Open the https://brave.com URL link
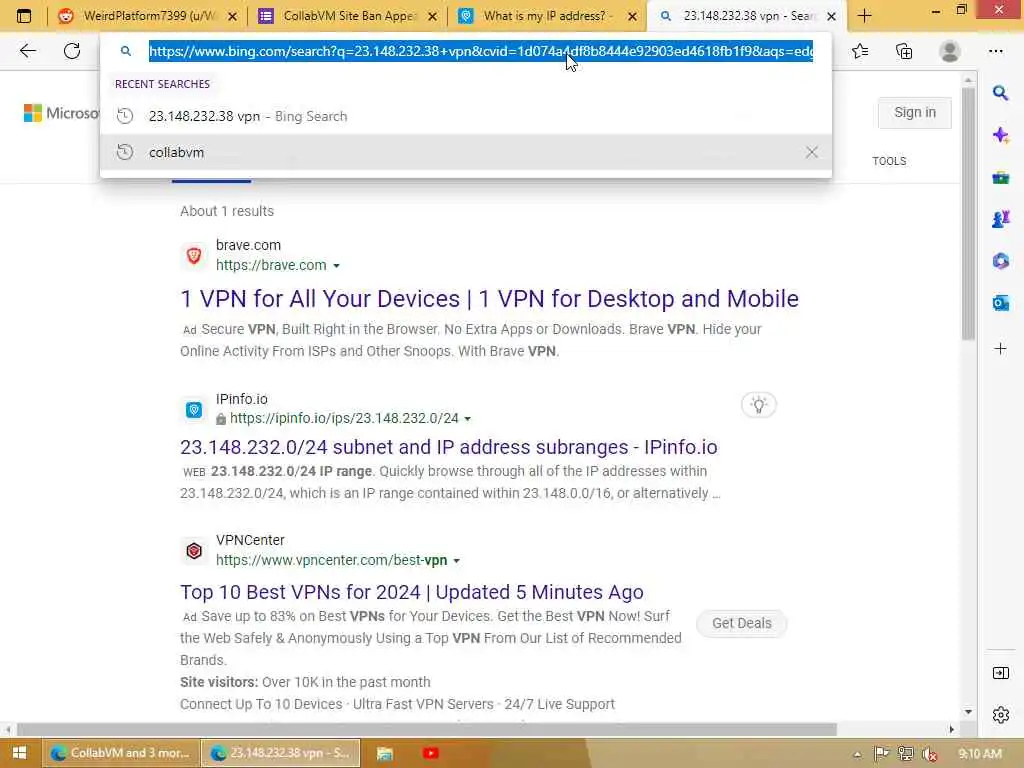Viewport: 1024px width, 768px height. pos(271,265)
